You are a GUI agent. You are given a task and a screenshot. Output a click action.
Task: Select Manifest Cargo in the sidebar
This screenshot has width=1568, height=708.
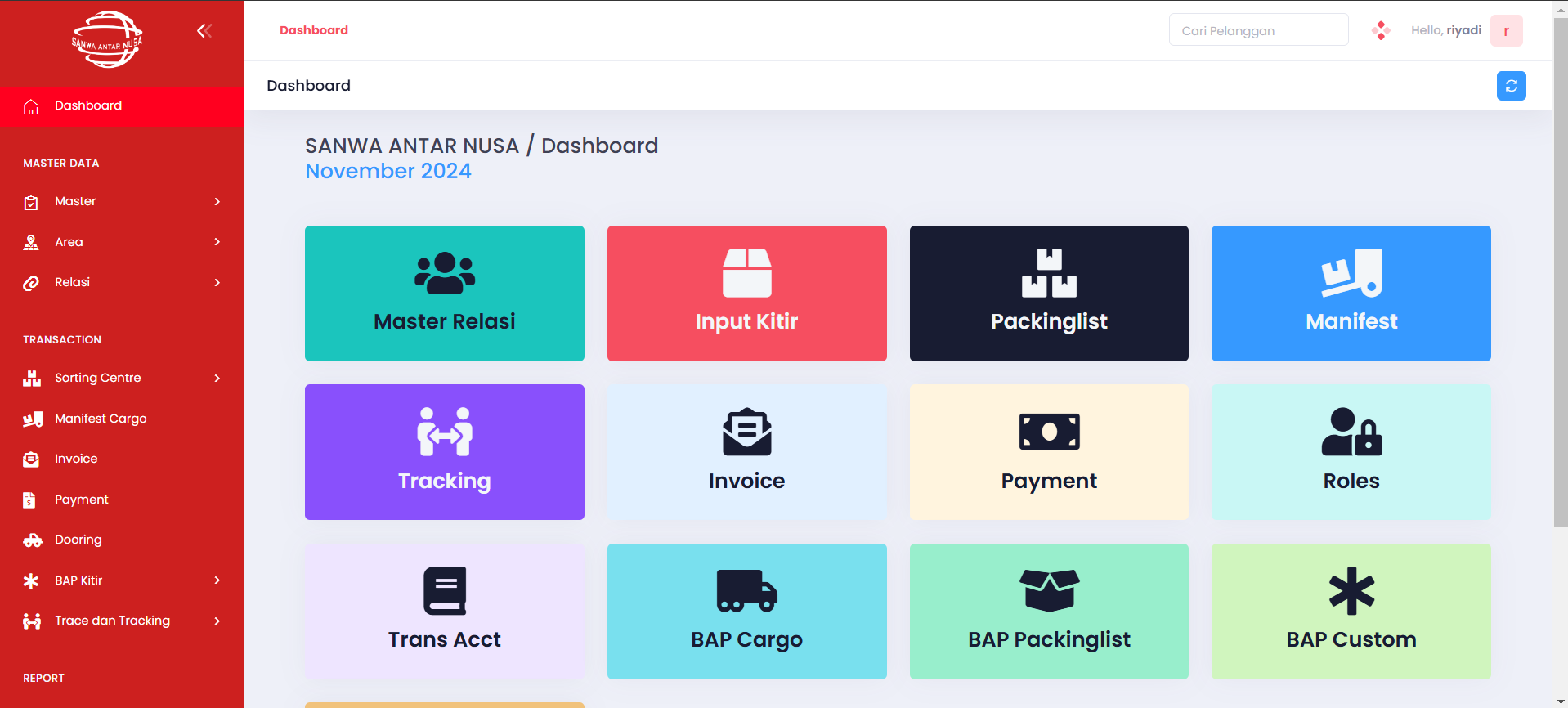click(122, 419)
